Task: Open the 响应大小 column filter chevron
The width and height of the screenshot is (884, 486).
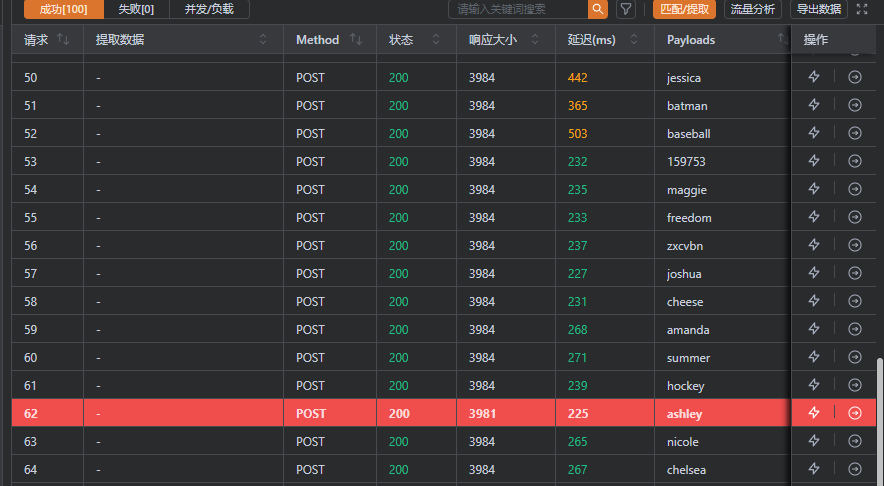Action: click(x=535, y=40)
